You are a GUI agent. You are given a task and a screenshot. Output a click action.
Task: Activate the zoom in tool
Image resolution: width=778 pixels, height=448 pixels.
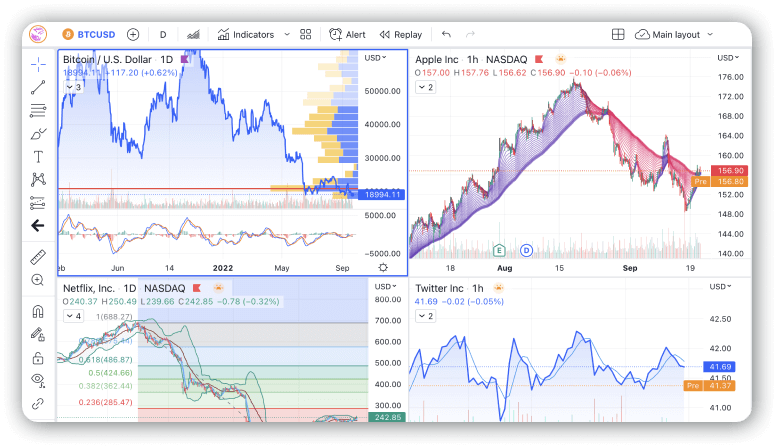tap(38, 280)
